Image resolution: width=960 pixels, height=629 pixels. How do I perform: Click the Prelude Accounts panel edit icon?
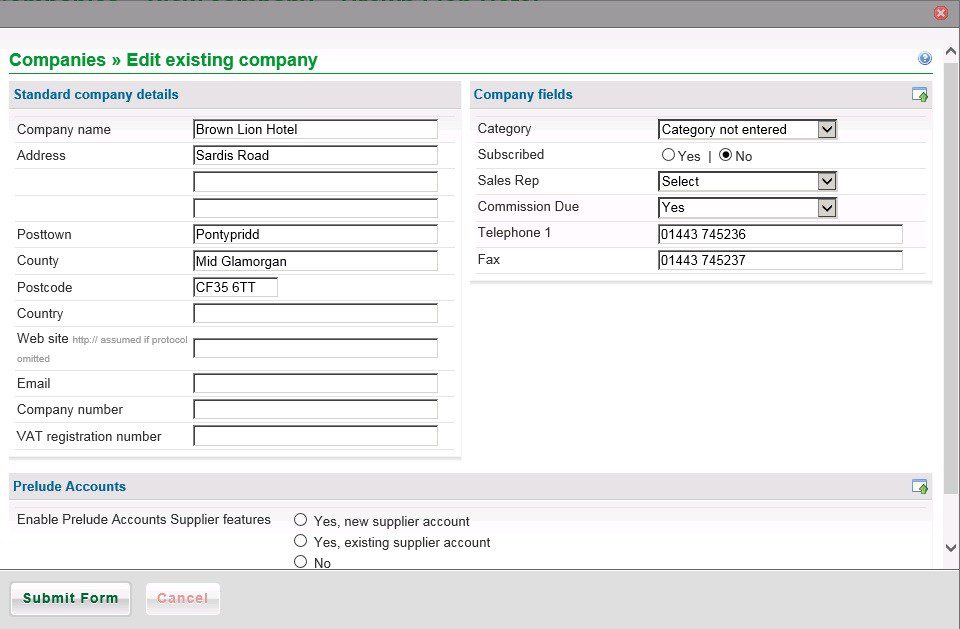tap(920, 487)
